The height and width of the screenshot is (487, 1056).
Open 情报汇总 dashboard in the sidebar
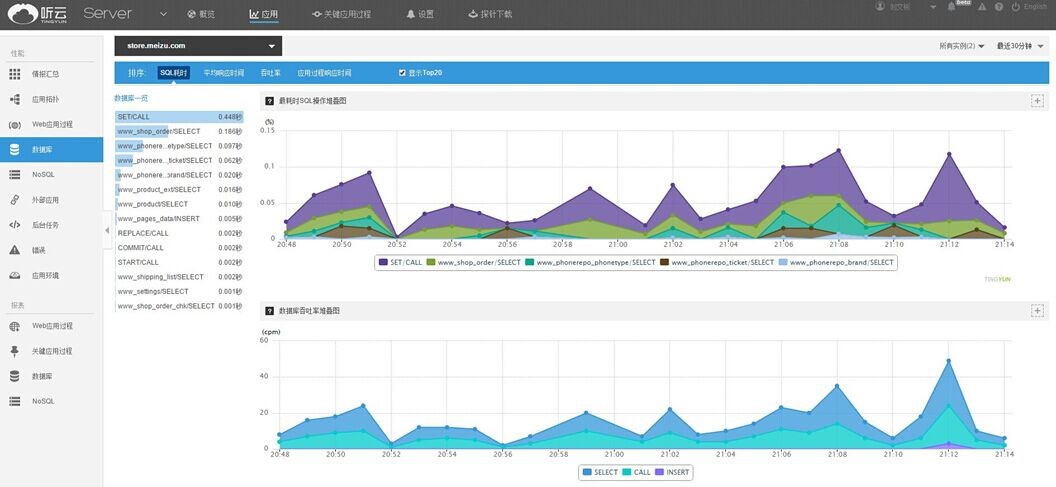pyautogui.click(x=45, y=74)
